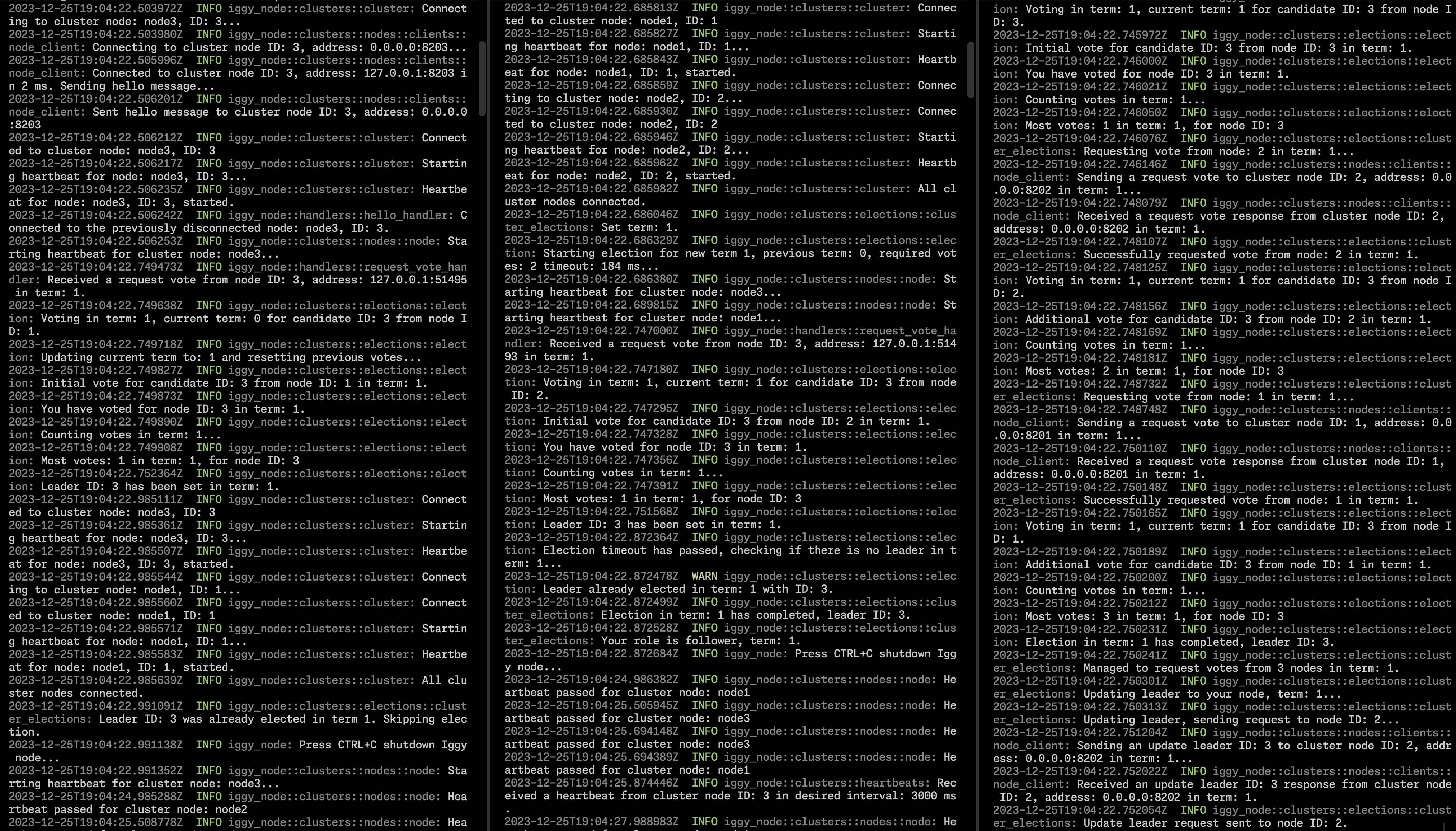Click divider between left and middle panes
Viewport: 1456px width, 831px height.
(489, 415)
